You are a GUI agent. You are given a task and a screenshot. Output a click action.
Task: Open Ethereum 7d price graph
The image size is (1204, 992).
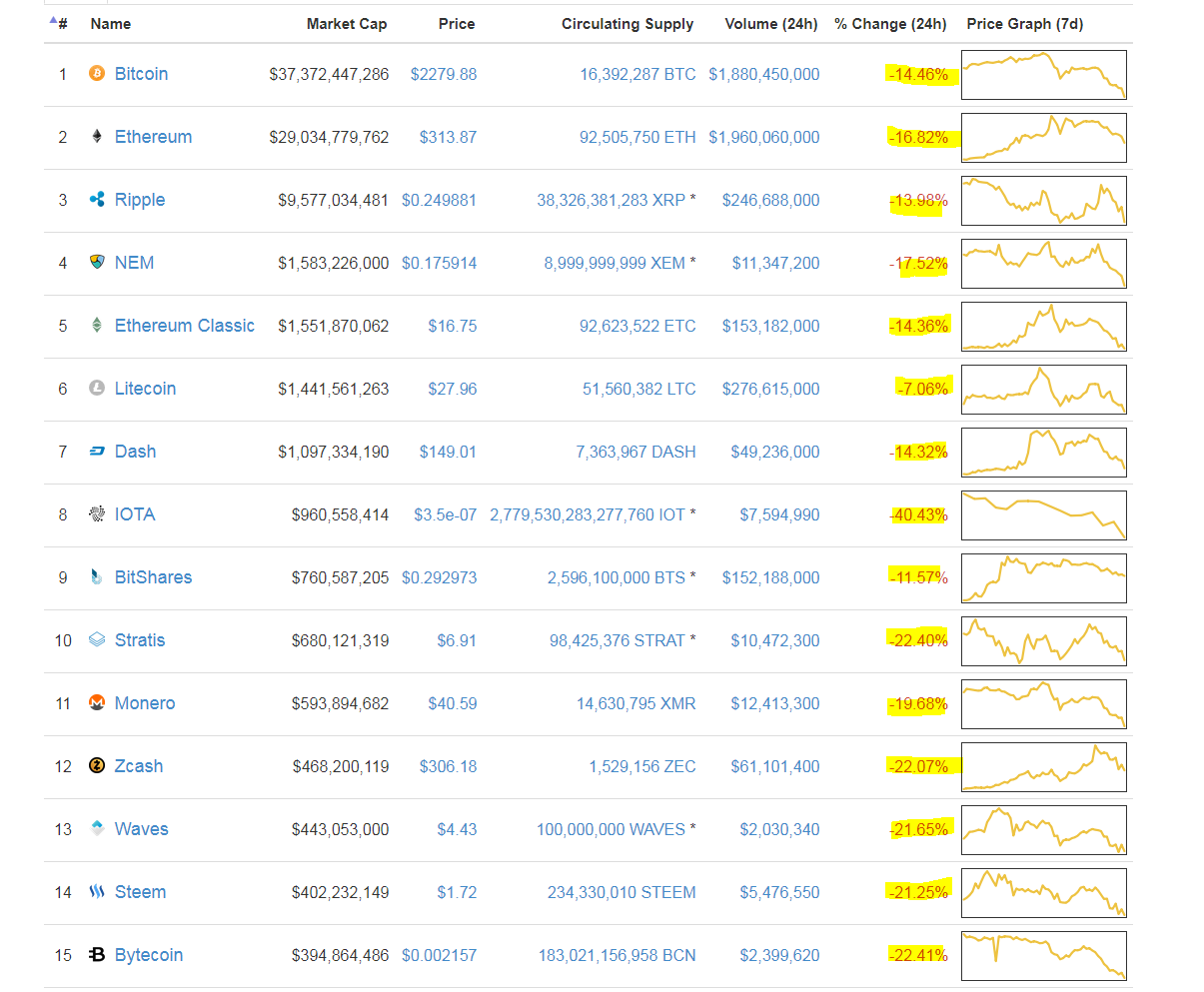click(1043, 138)
